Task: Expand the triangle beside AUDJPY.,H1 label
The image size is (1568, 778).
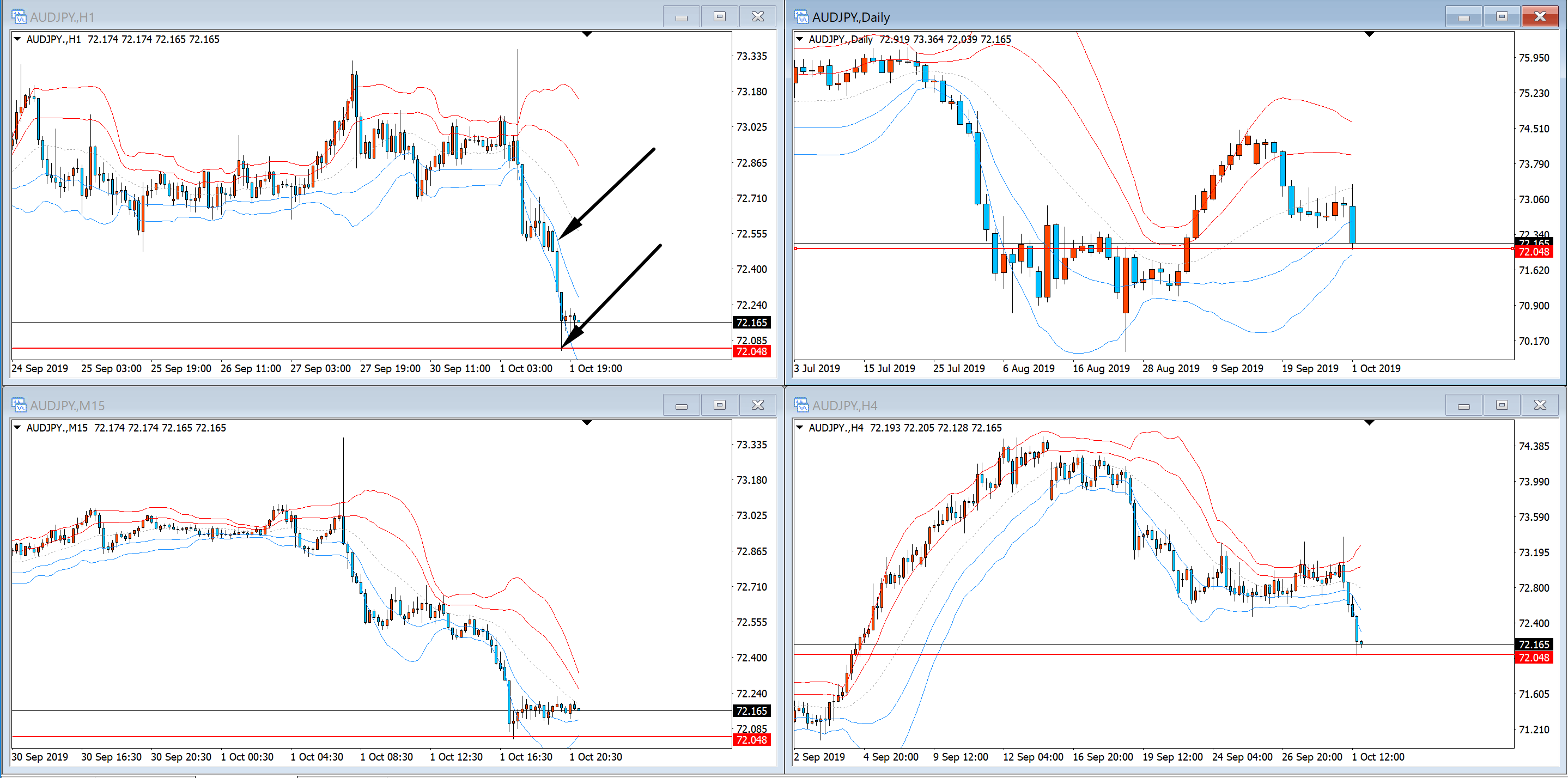Action: pos(17,39)
